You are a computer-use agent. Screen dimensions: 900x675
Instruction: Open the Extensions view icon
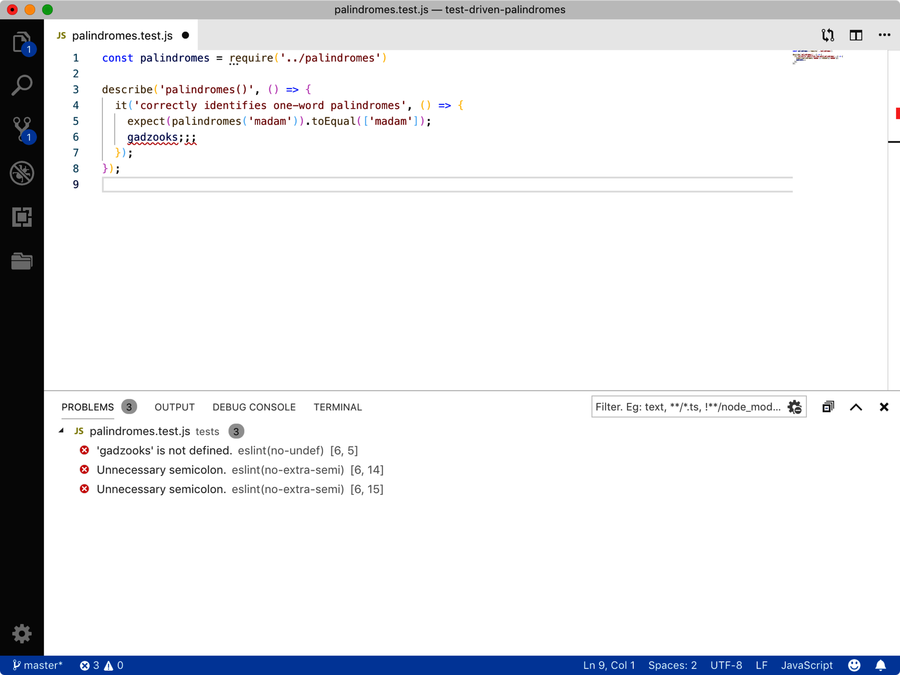[22, 217]
